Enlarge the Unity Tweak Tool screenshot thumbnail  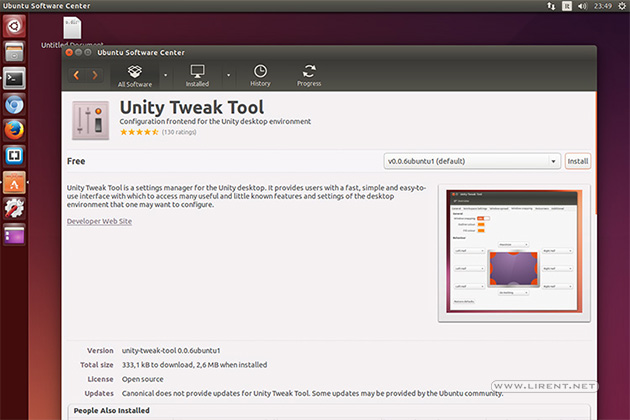514,253
